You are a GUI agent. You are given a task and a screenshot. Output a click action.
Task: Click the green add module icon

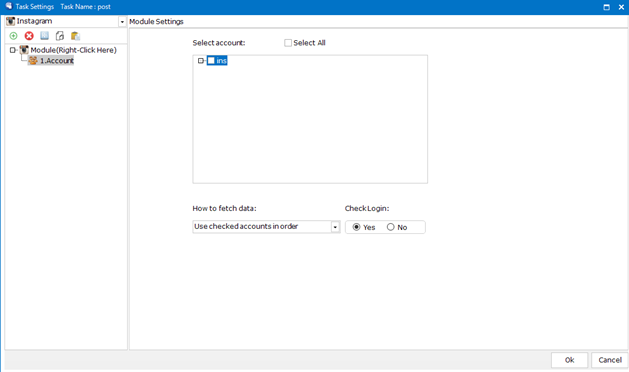click(13, 36)
